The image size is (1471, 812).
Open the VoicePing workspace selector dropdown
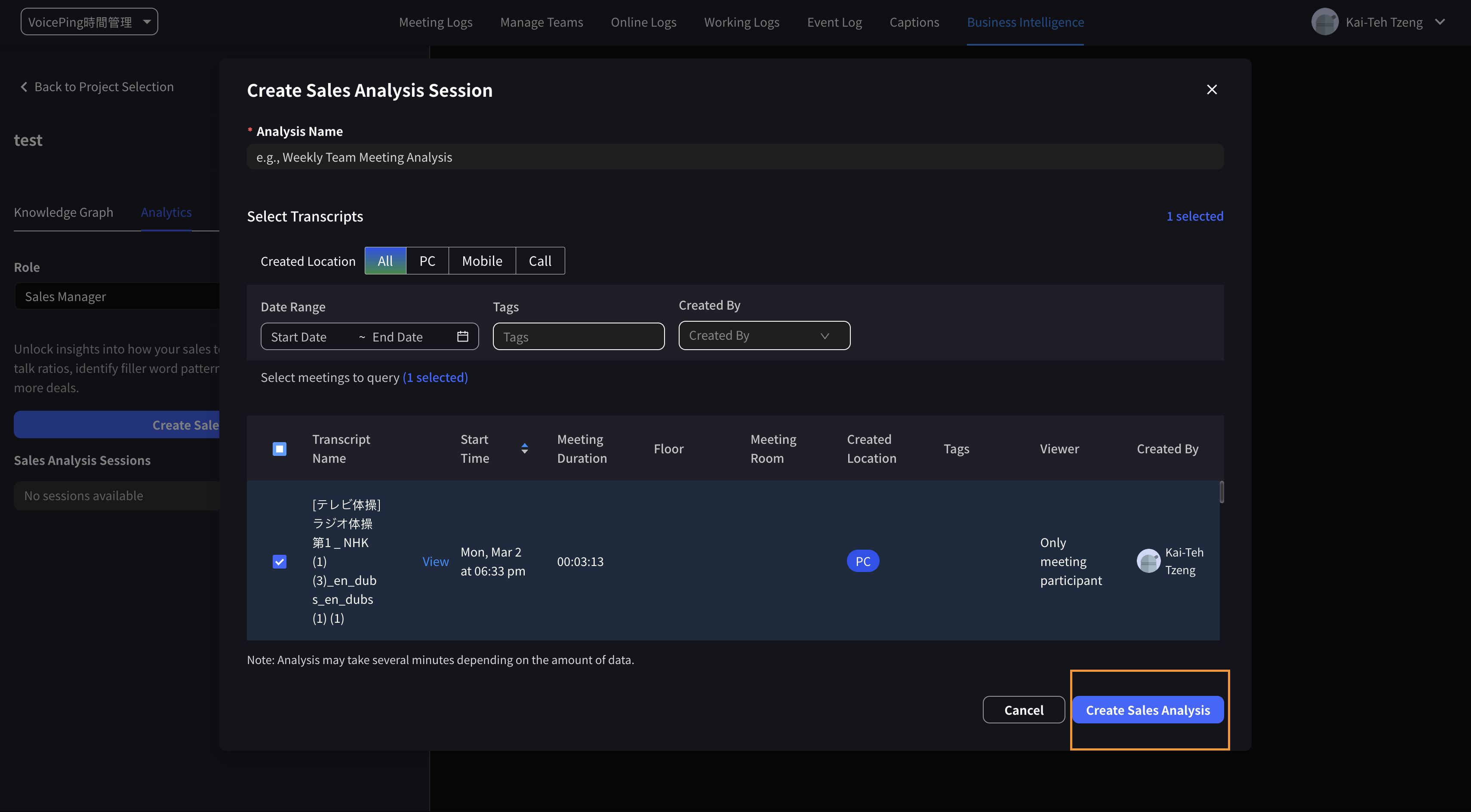[x=89, y=22]
